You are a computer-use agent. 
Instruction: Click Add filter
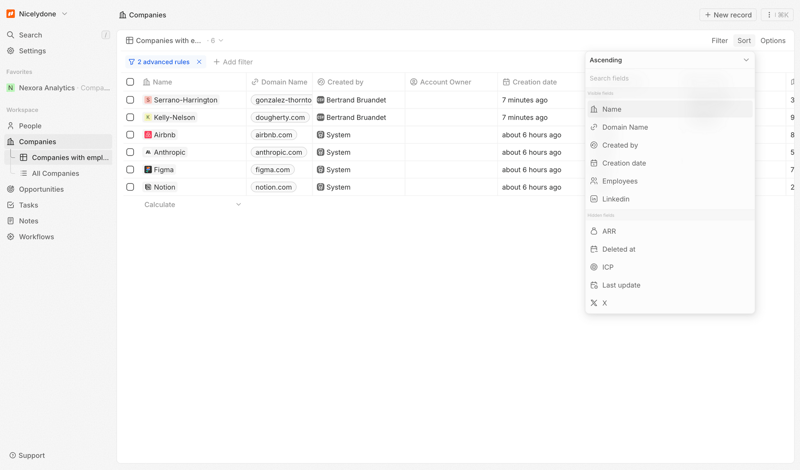[233, 62]
